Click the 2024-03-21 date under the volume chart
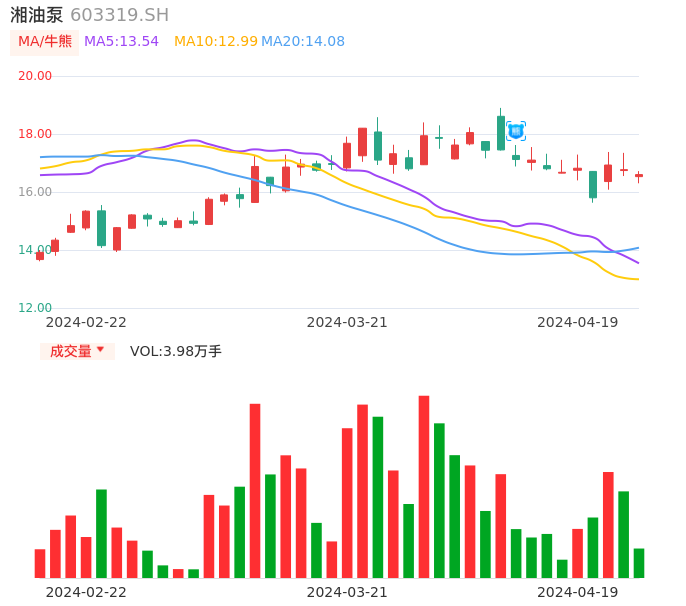 click(x=347, y=592)
